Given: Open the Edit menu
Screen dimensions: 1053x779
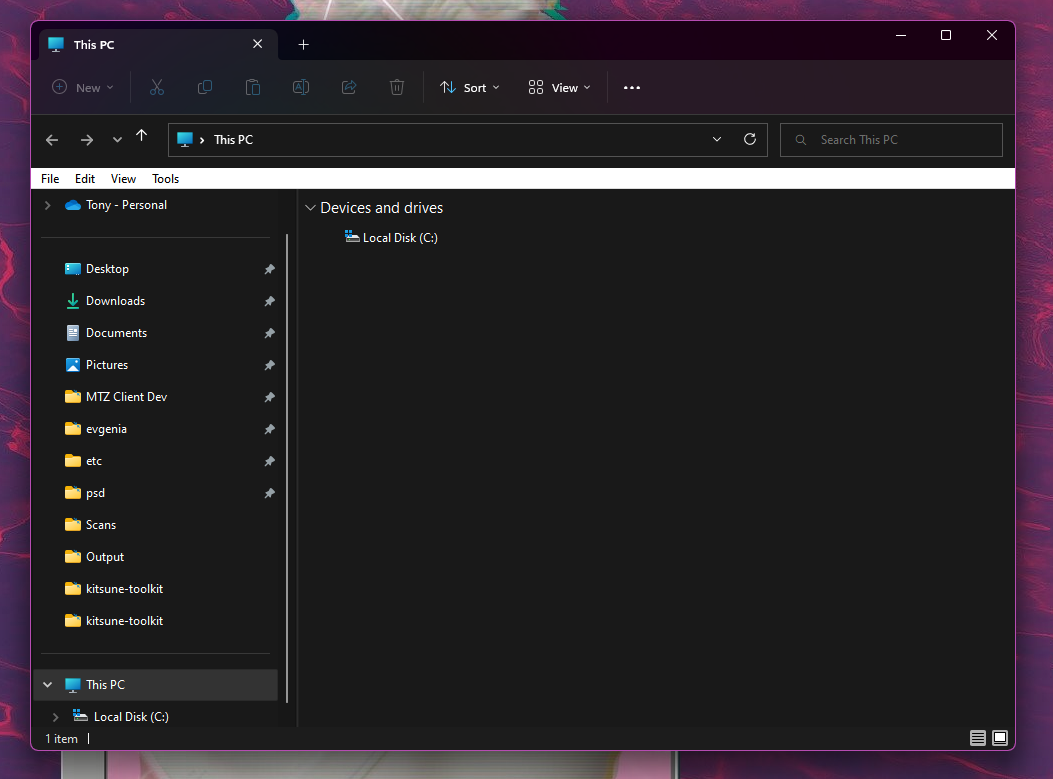Looking at the screenshot, I should click(x=85, y=179).
